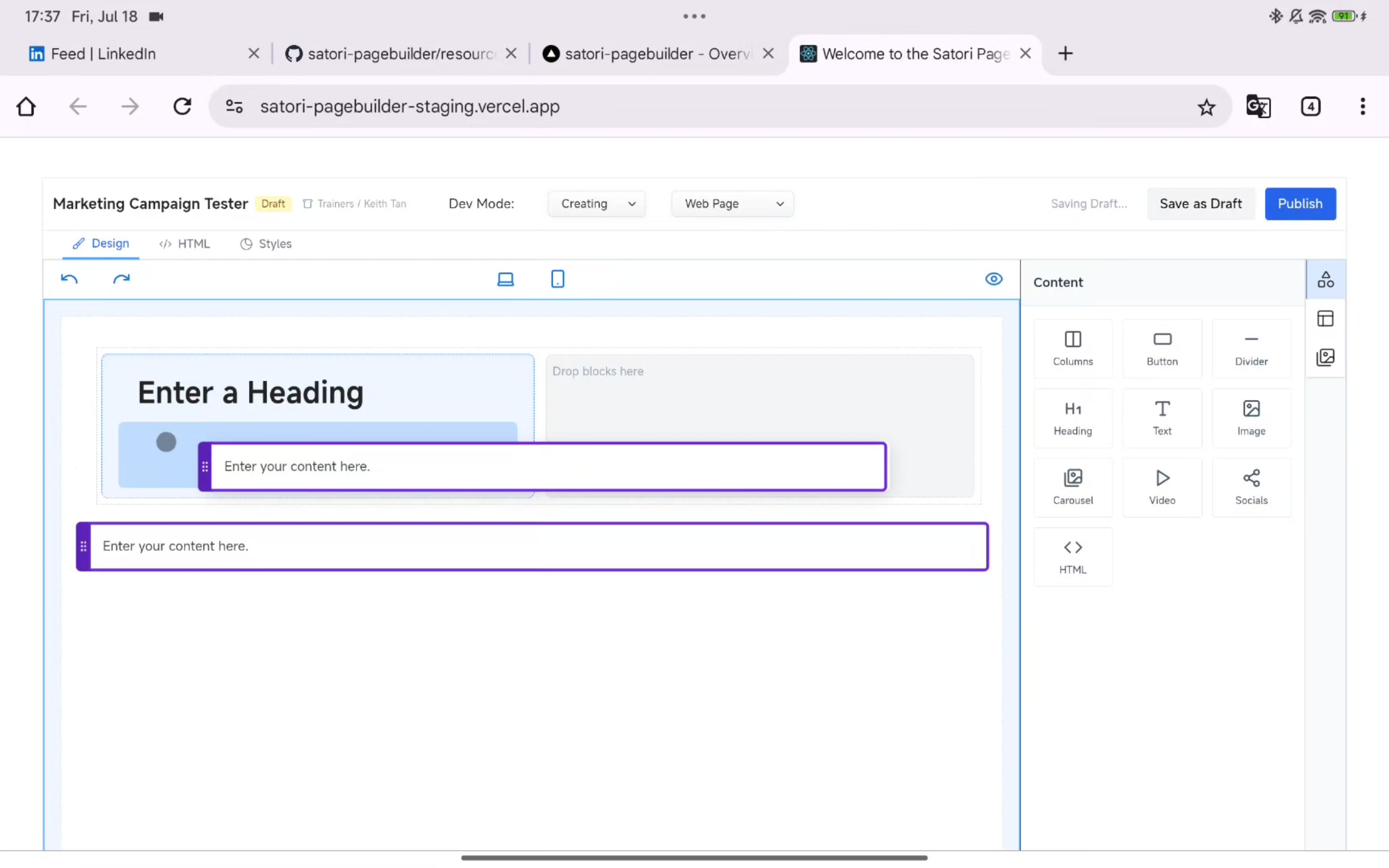Switch to the HTML tab
Image resolution: width=1389 pixels, height=868 pixels.
point(185,244)
